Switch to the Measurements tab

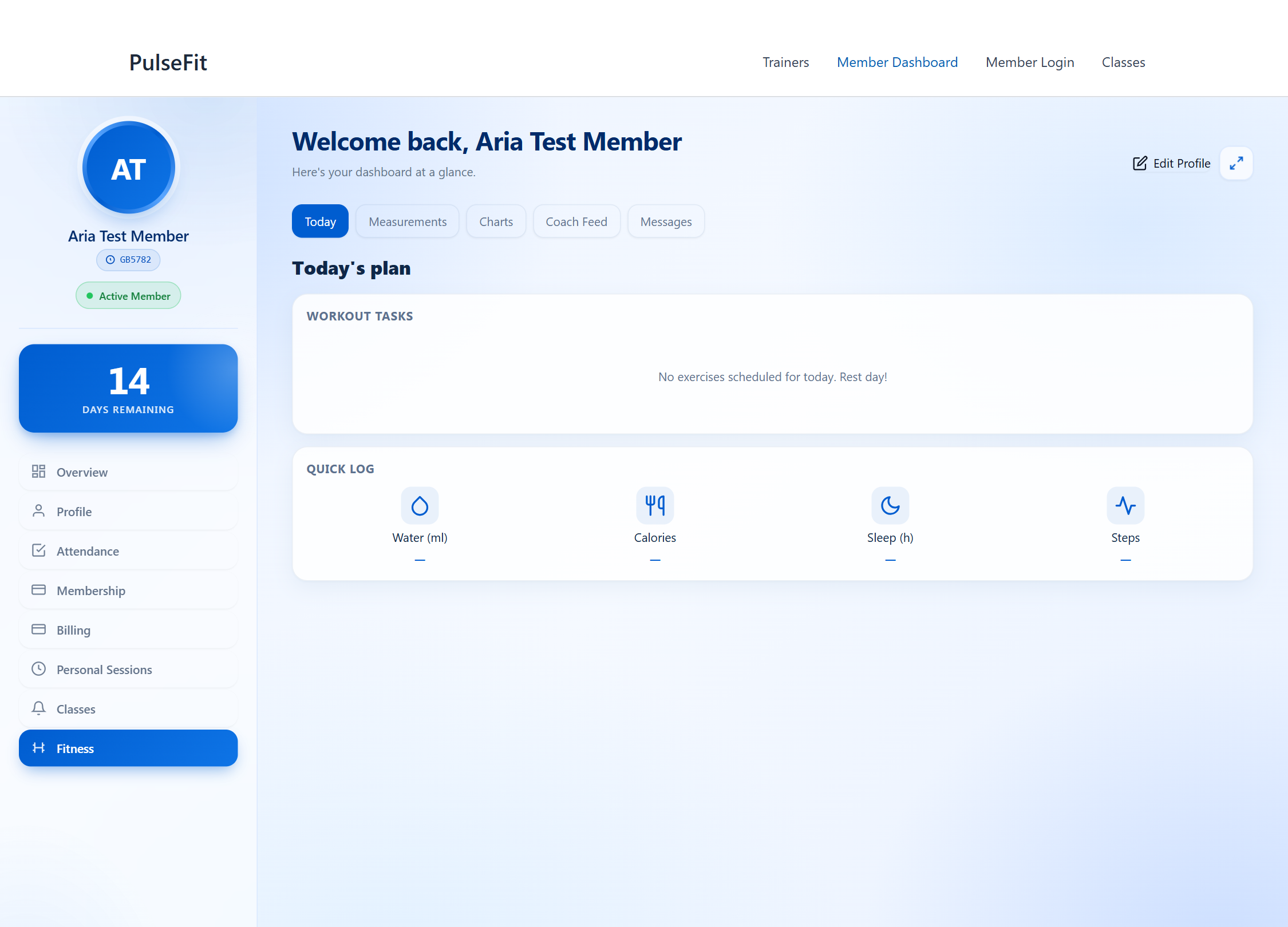coord(408,221)
